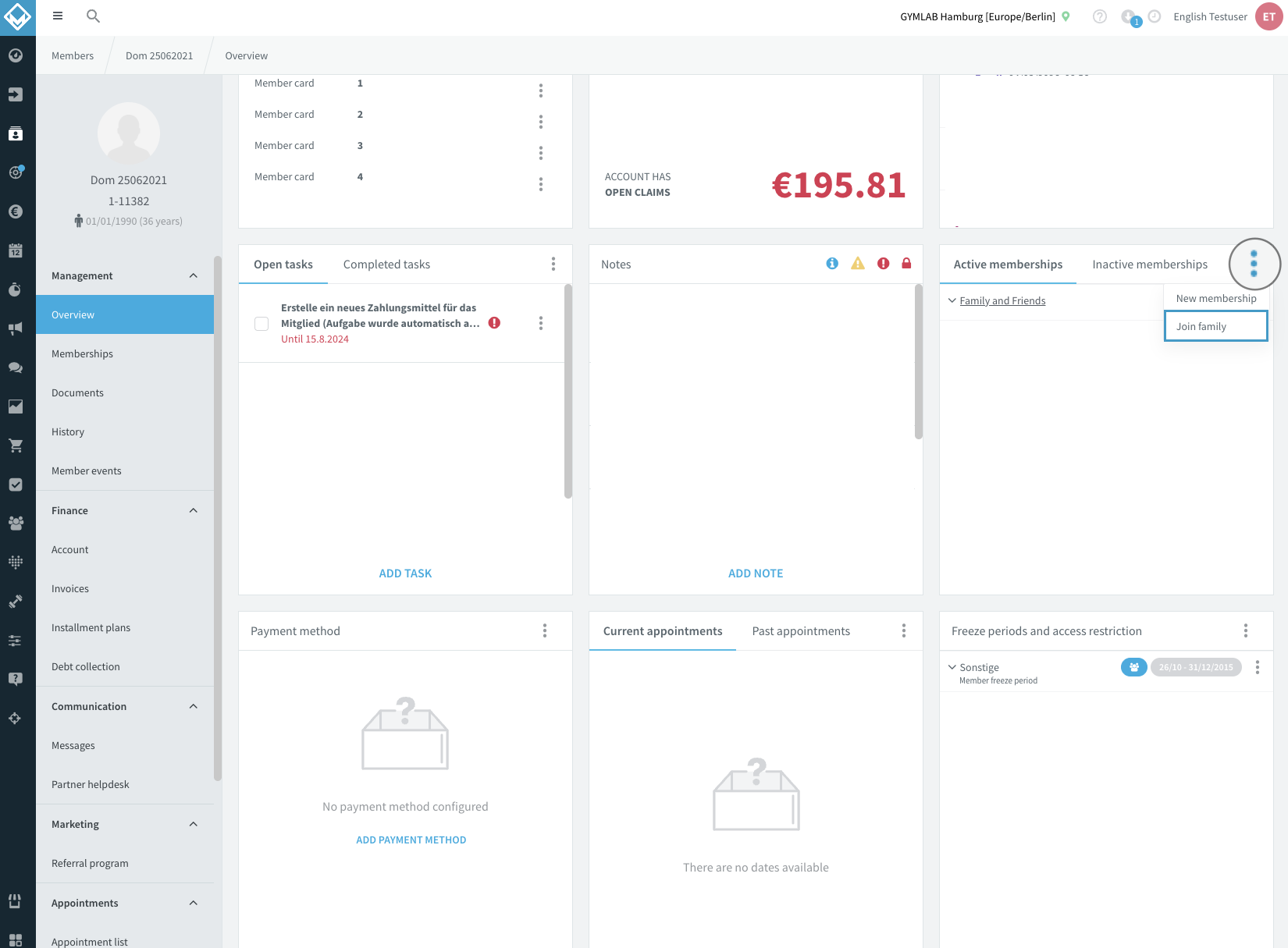The height and width of the screenshot is (948, 1288).
Task: Open the check-in arrow sidebar icon
Action: click(16, 94)
